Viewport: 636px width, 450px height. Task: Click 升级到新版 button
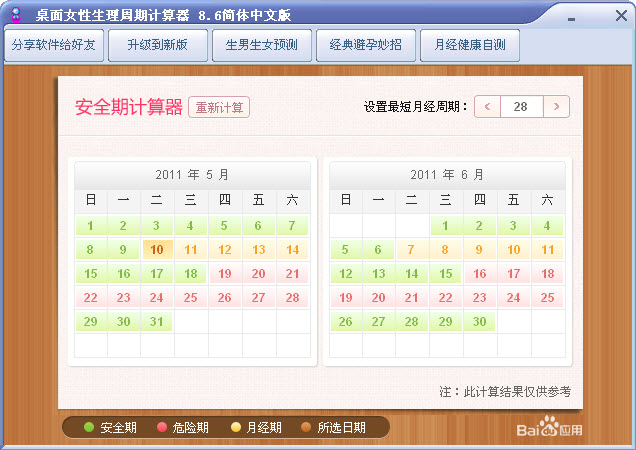(x=158, y=45)
